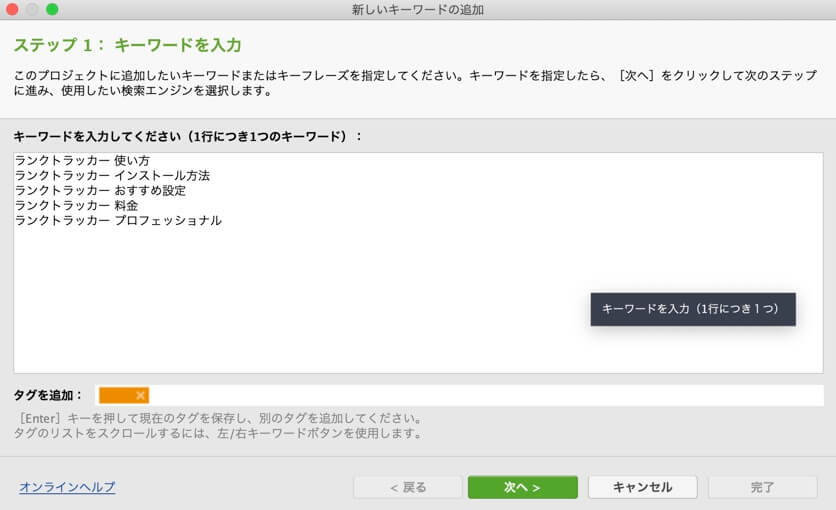Image resolution: width=836 pixels, height=510 pixels.
Task: Click the line ランクトラッカー おすすめ設定
Action: 100,190
